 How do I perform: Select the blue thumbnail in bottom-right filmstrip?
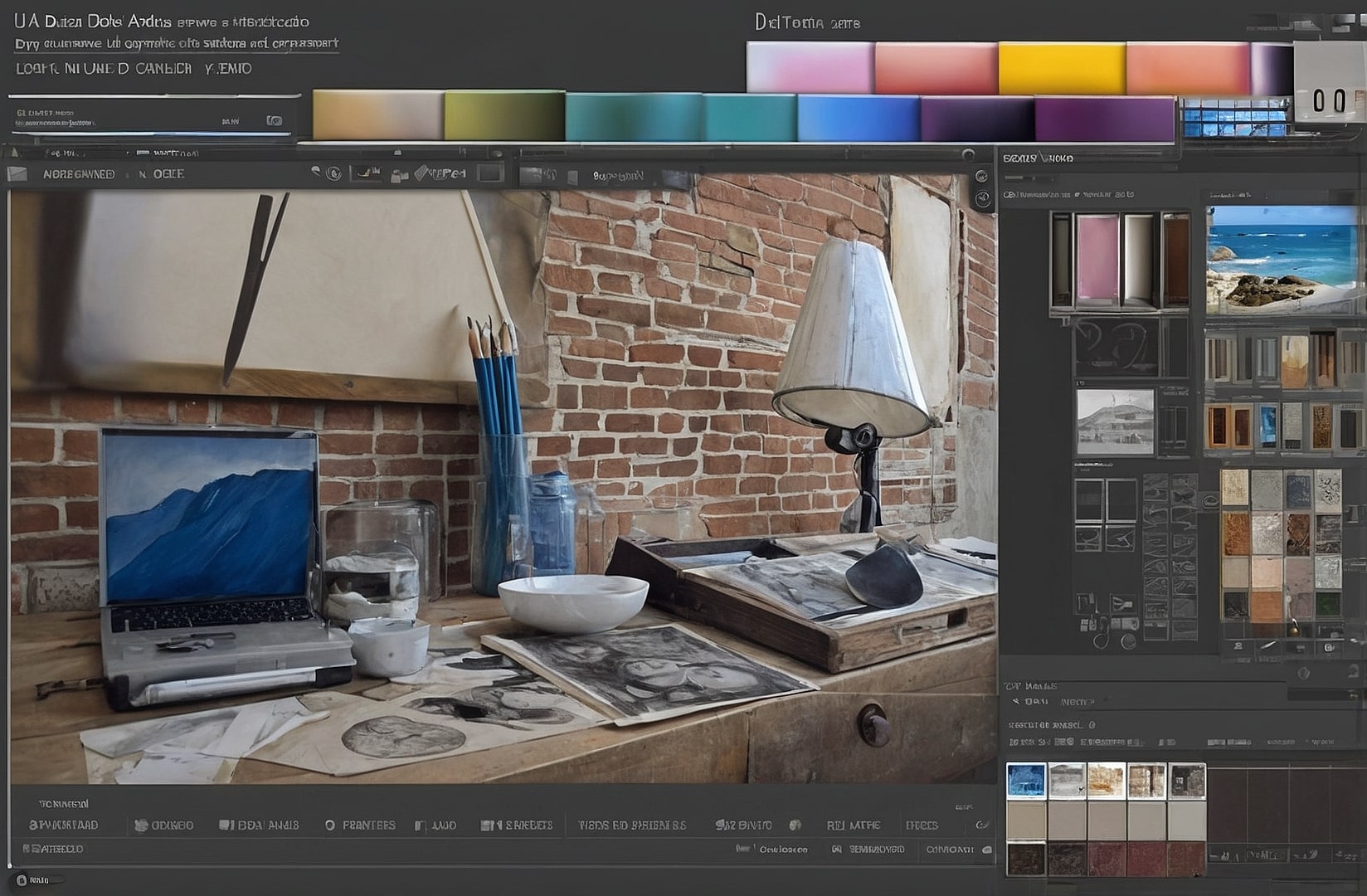pos(1026,781)
